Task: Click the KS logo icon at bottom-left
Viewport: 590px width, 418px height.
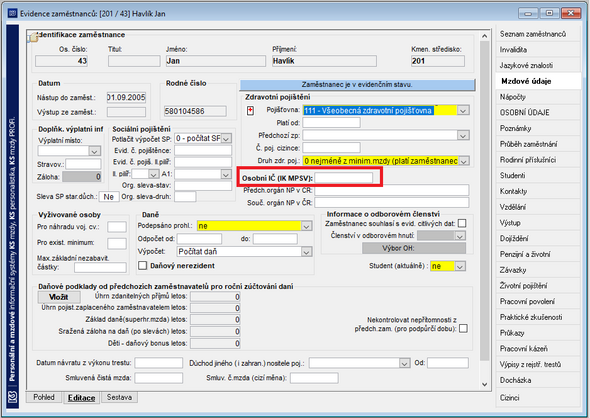Action: pyautogui.click(x=12, y=398)
